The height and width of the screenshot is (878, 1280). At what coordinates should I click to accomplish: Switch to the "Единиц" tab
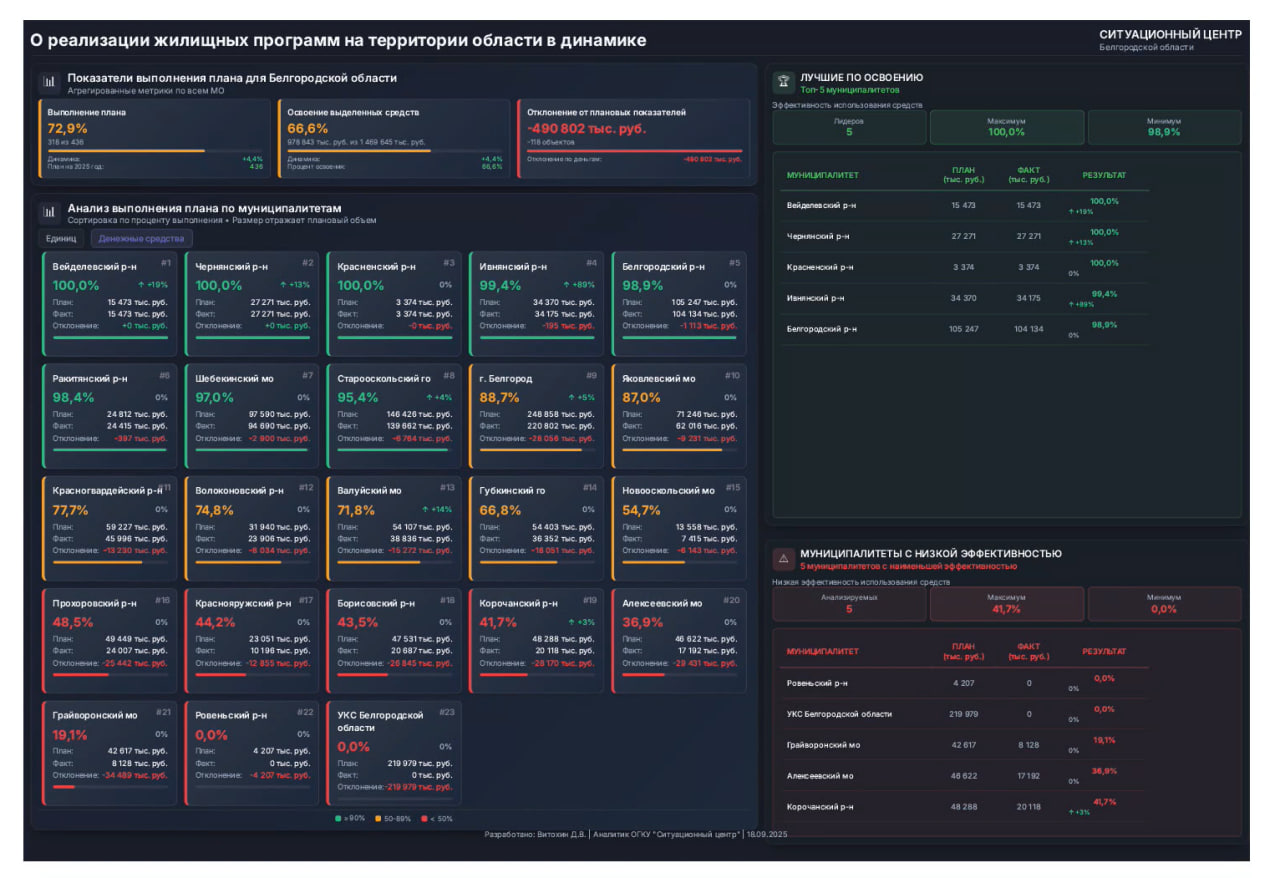pos(61,239)
